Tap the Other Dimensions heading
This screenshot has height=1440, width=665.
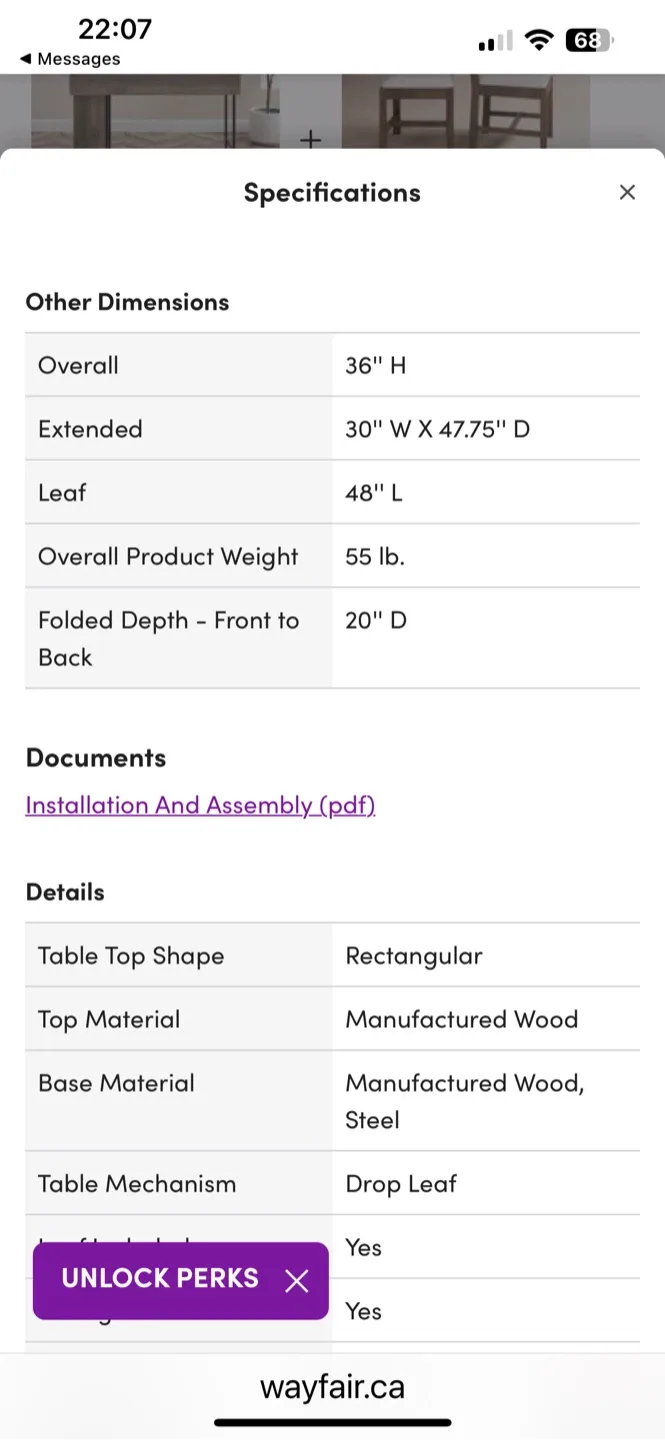click(x=127, y=302)
